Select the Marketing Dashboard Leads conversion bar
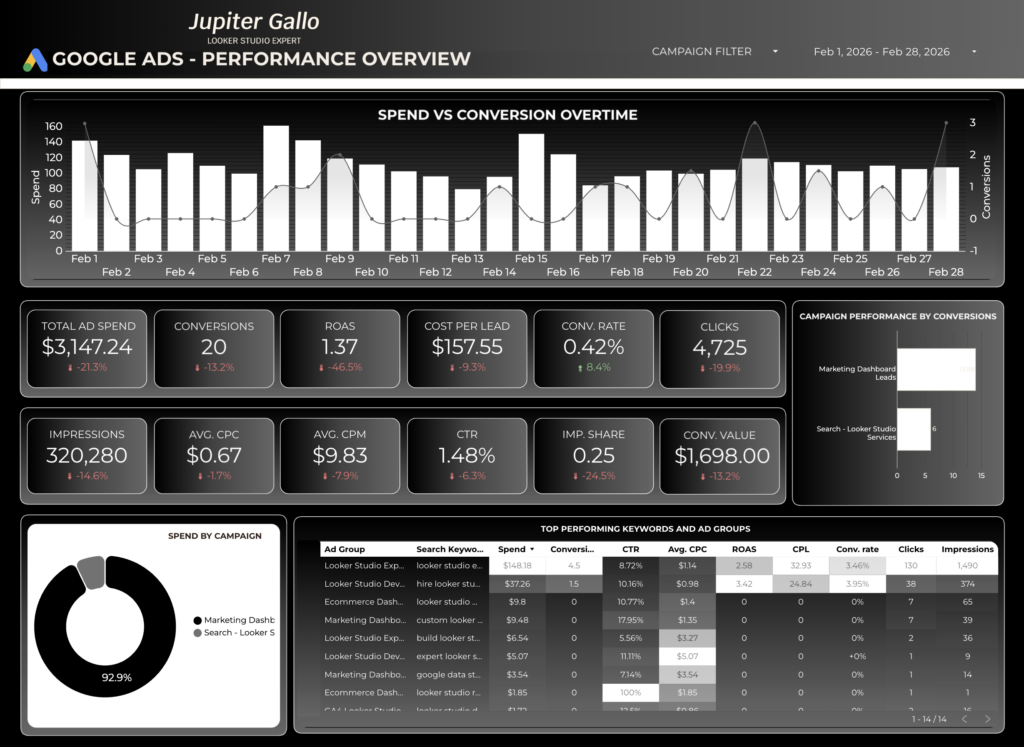This screenshot has width=1024, height=747. click(x=935, y=368)
